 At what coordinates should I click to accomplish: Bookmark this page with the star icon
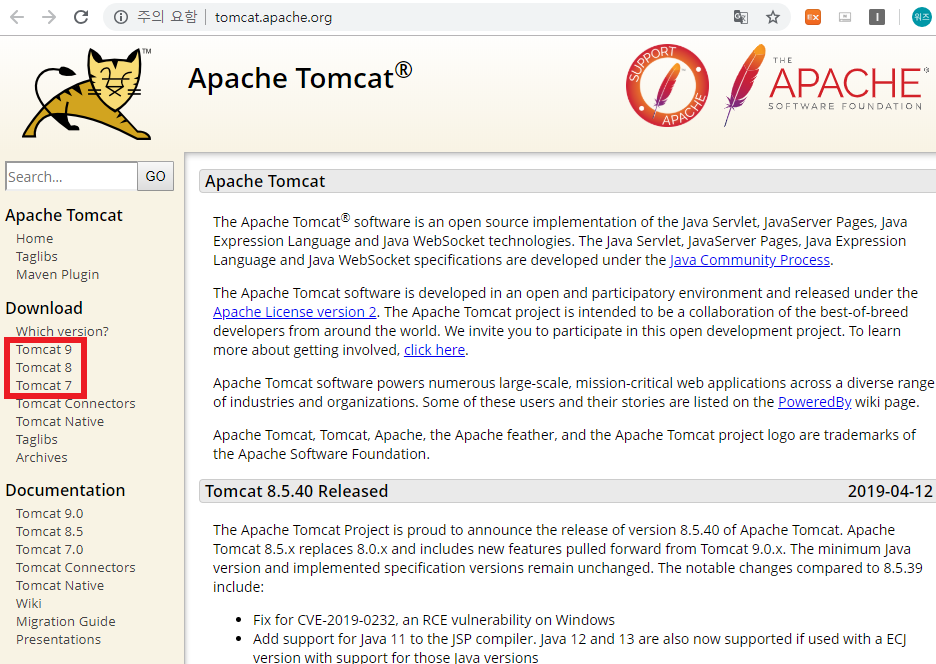tap(773, 17)
